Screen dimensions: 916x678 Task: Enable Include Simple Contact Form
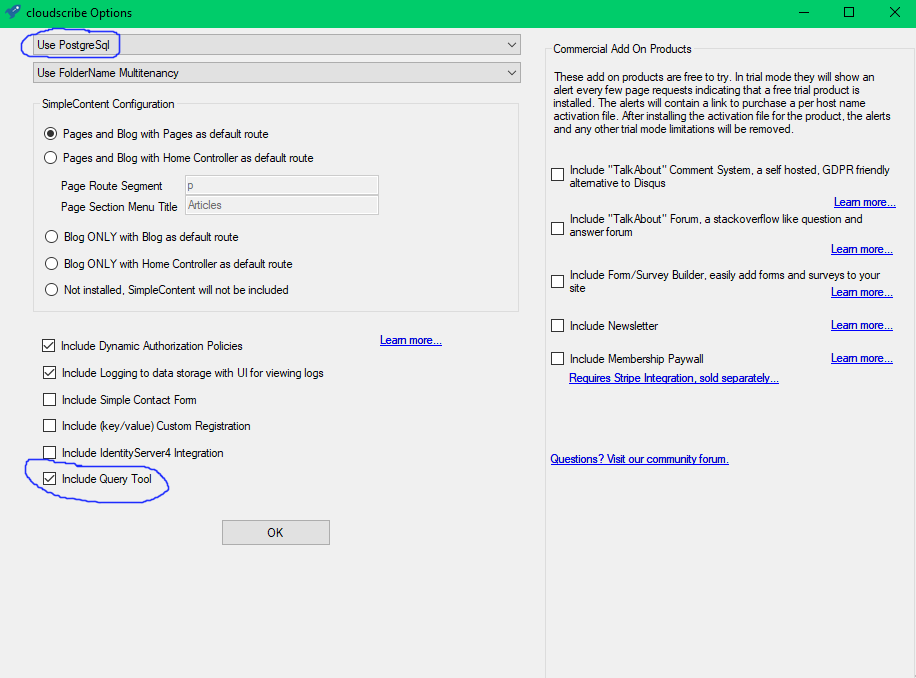(x=49, y=400)
